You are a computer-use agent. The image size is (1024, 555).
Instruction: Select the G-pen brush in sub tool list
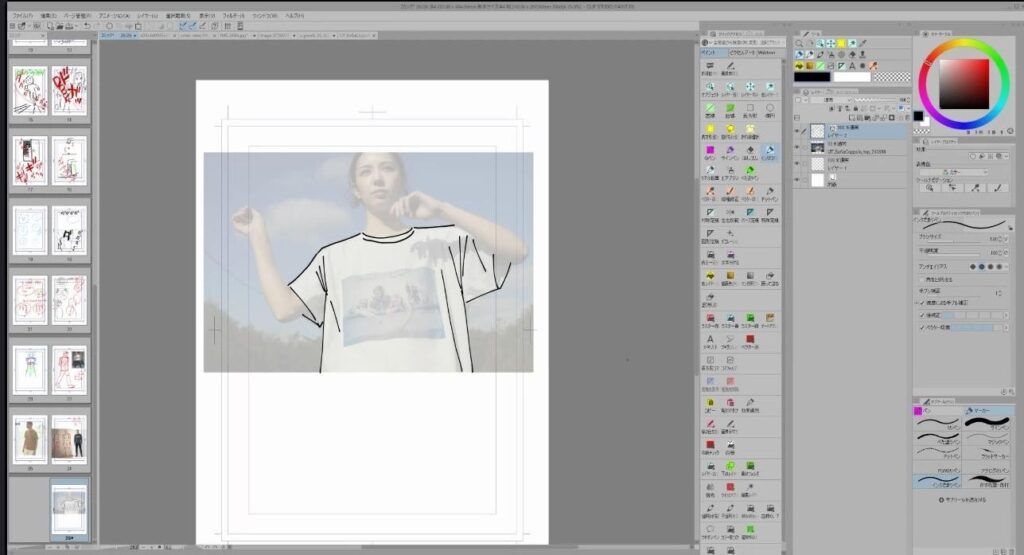point(938,422)
